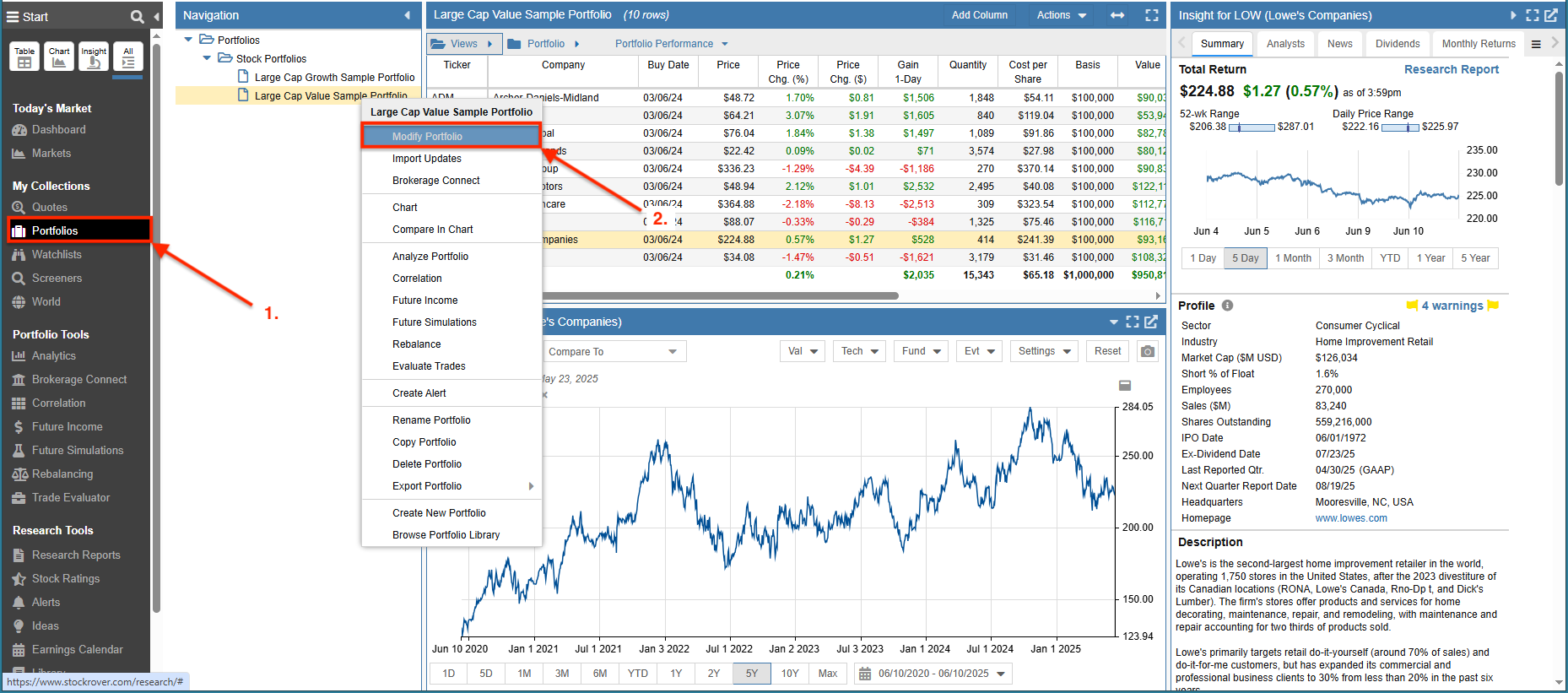1568x693 pixels.
Task: Open chart Settings dropdown
Action: tap(1044, 351)
